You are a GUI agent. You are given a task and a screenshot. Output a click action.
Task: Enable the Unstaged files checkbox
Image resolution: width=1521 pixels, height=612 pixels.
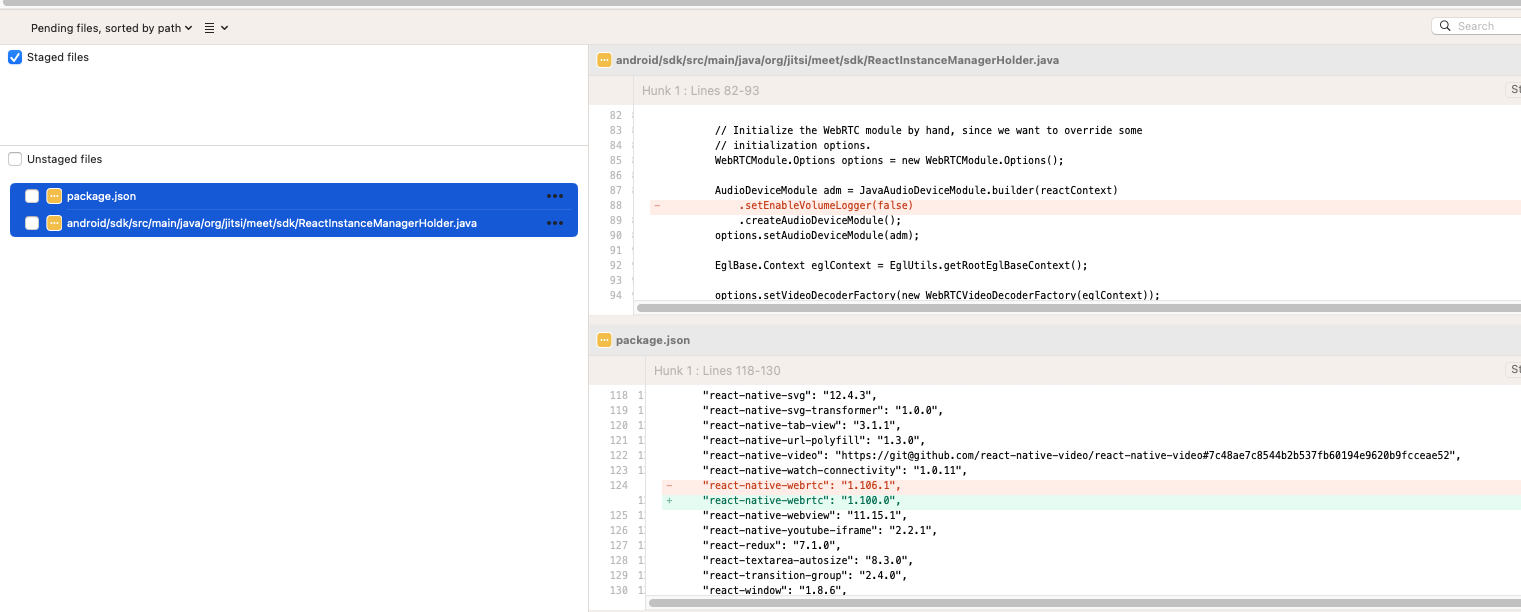[14, 159]
